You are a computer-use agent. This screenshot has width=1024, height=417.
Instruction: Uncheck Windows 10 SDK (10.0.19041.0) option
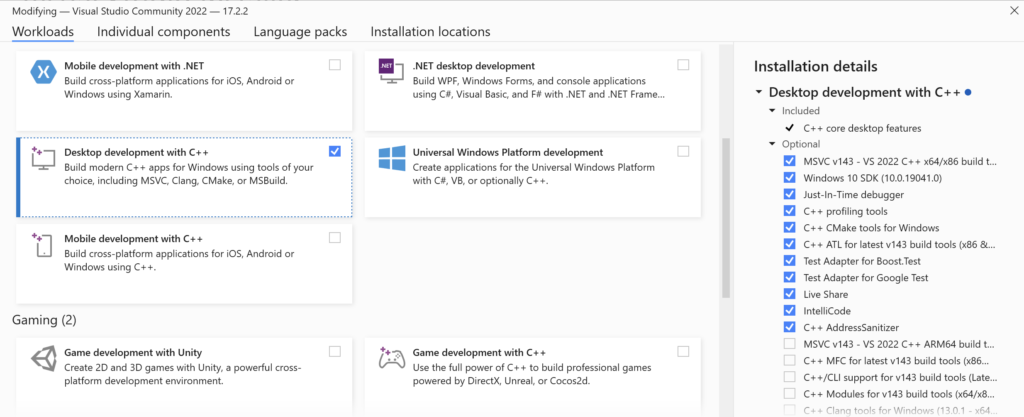point(790,178)
